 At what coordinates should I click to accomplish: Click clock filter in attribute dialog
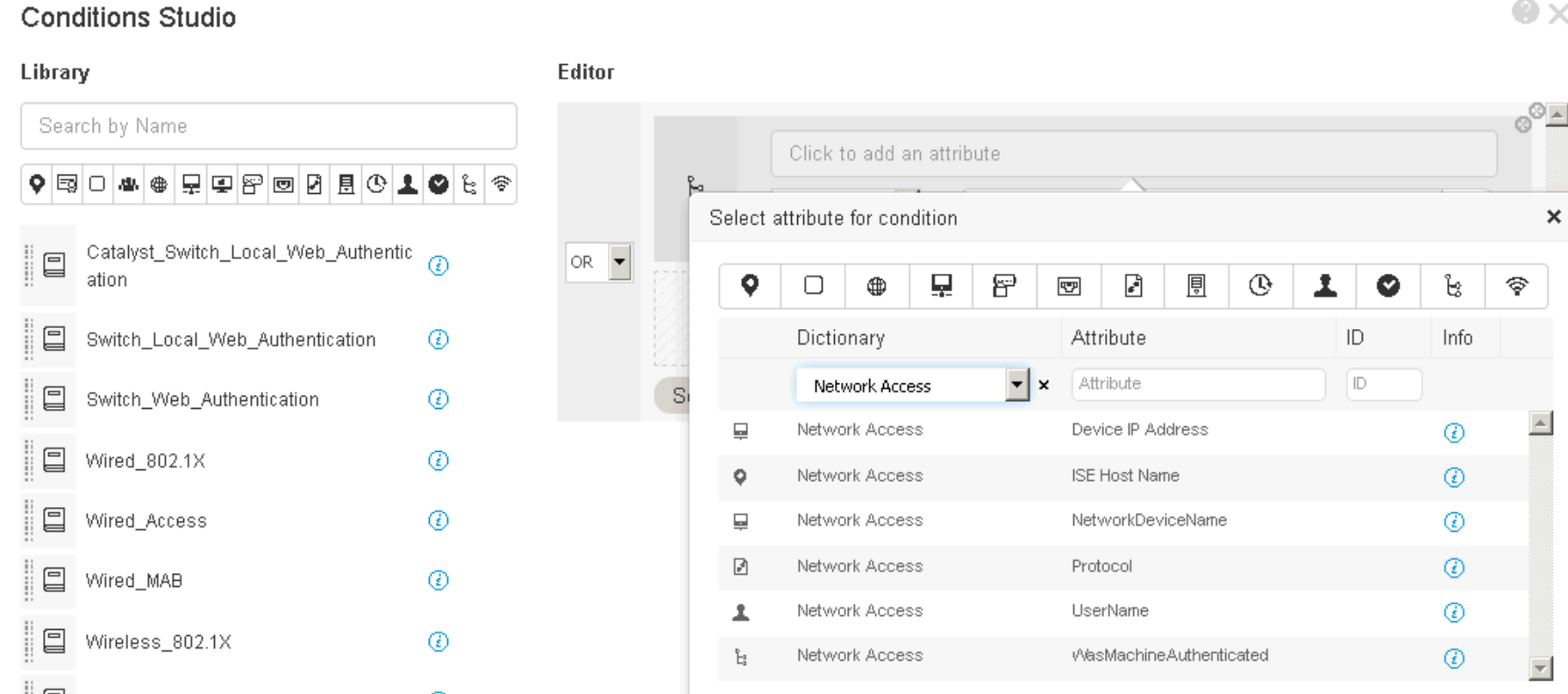[1260, 286]
